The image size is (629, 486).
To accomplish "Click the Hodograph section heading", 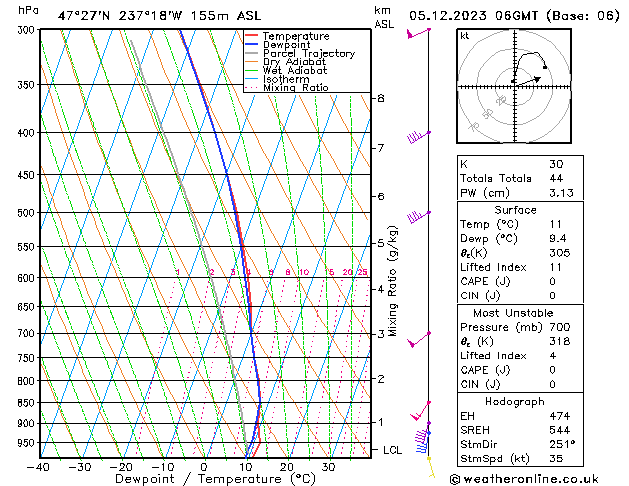I will coord(515,401).
